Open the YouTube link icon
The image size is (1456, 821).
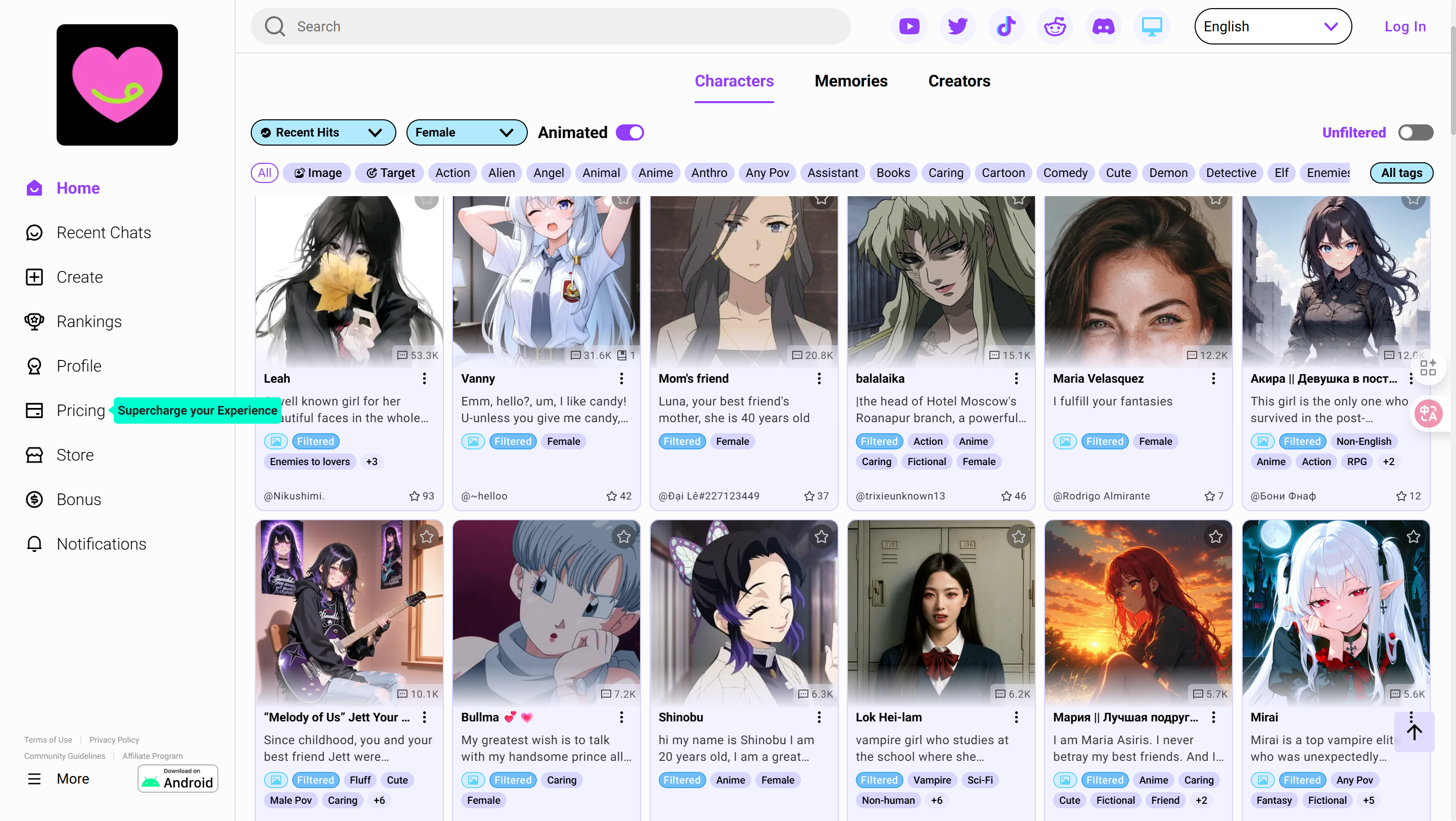click(x=909, y=27)
